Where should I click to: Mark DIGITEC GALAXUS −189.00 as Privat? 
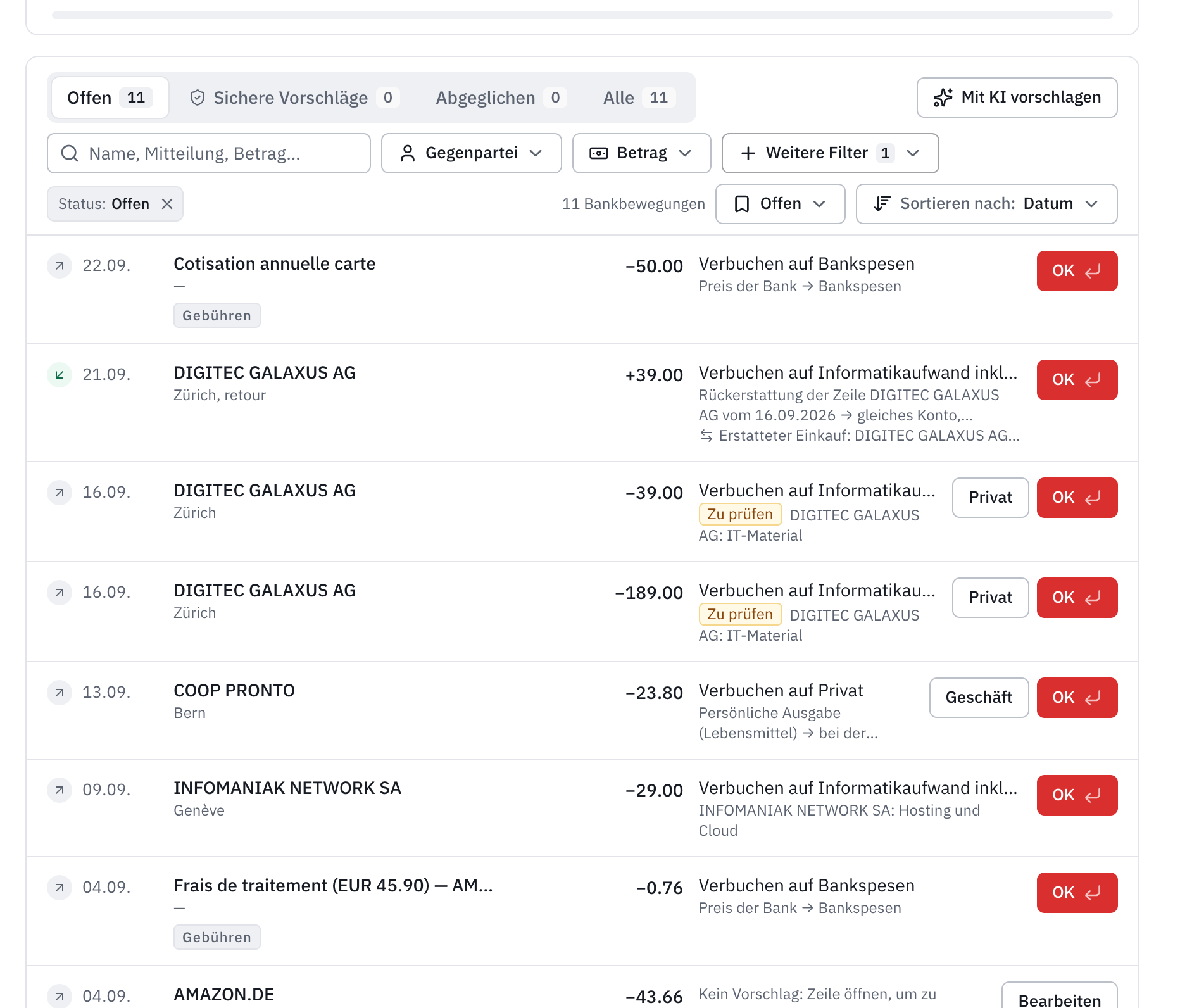tap(990, 598)
